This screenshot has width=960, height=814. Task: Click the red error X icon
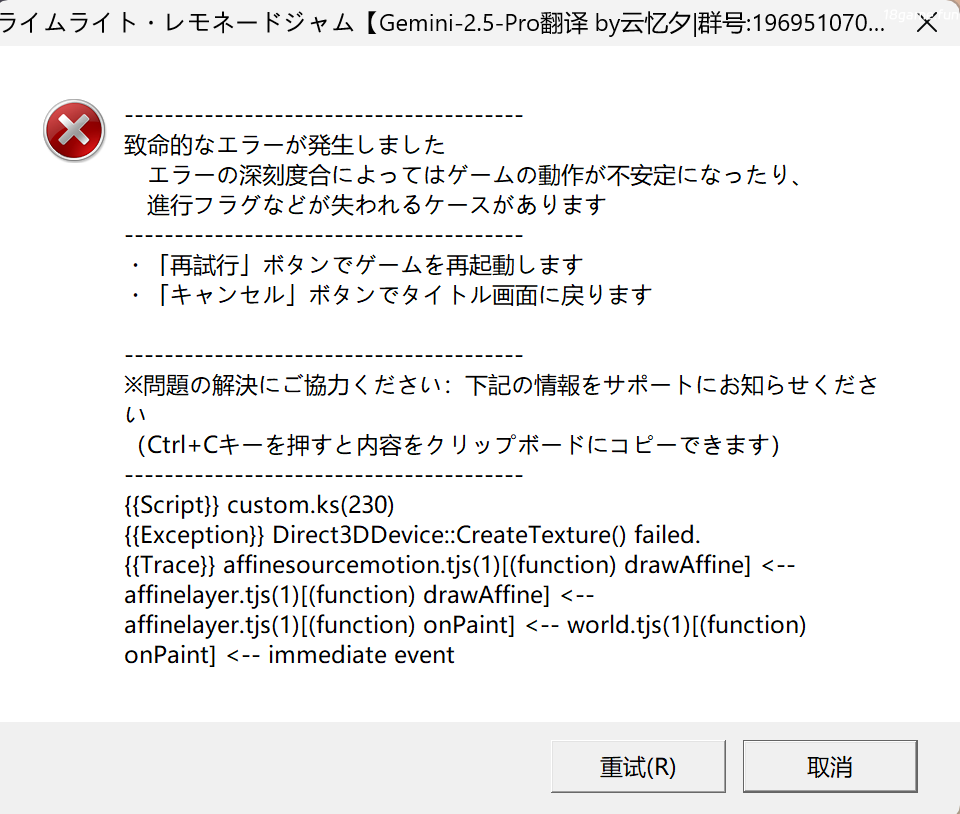[73, 131]
